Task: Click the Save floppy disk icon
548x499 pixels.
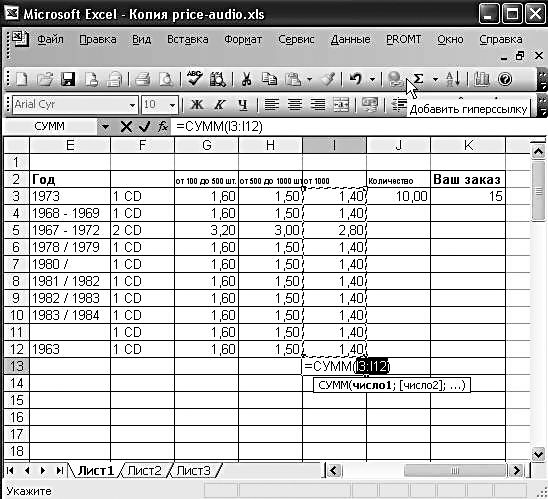Action: coord(68,79)
